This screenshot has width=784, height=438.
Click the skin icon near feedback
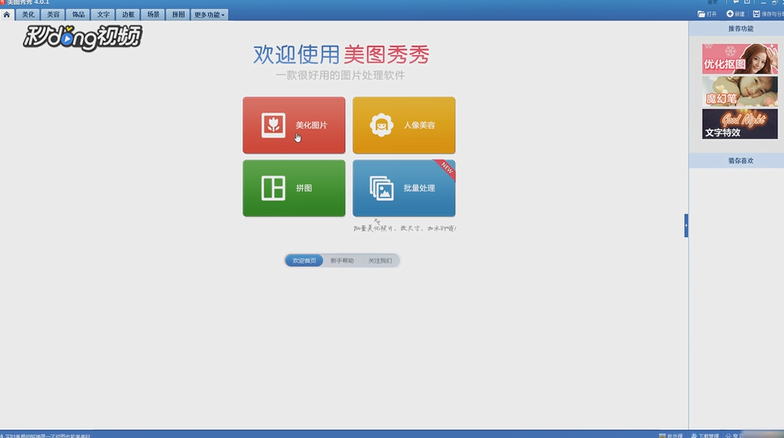click(x=747, y=2)
